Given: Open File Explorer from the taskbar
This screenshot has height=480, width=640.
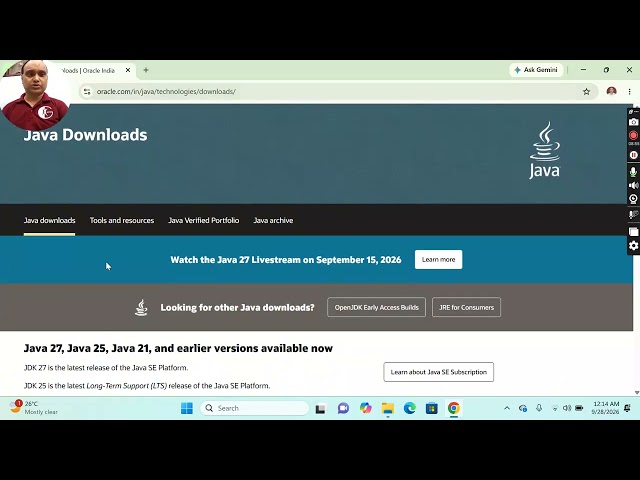Looking at the screenshot, I should [388, 408].
